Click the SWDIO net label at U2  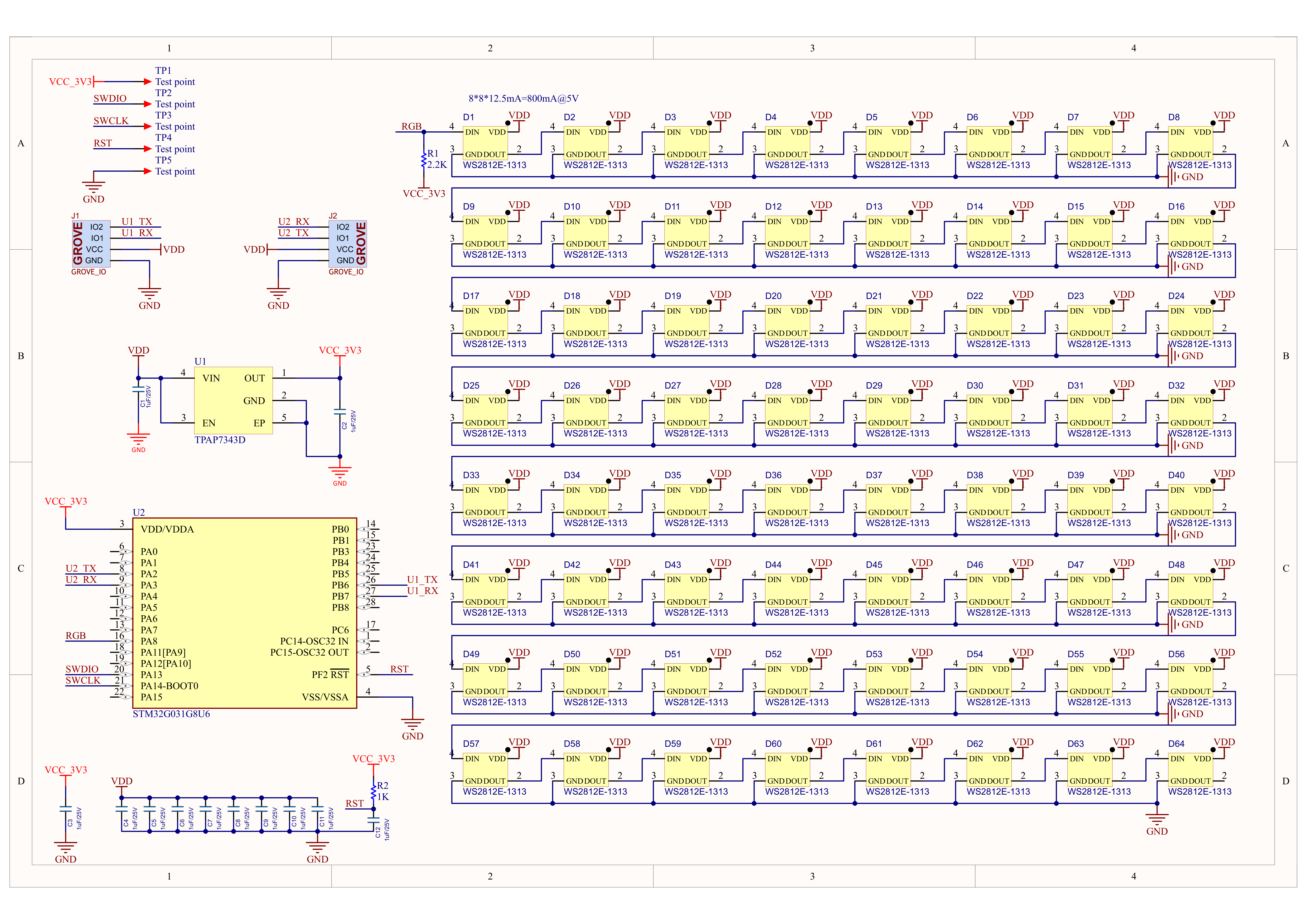[x=82, y=669]
